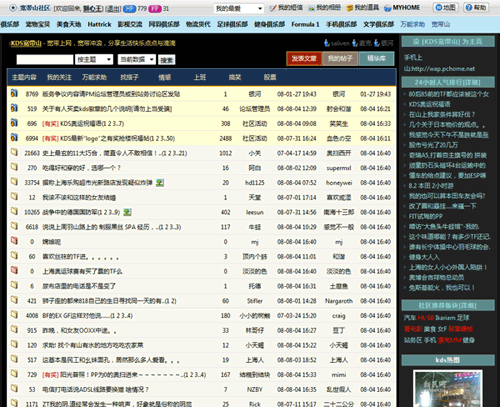Click the 退出 logout link
Viewport: 500px width, 407px height.
[x=113, y=9]
